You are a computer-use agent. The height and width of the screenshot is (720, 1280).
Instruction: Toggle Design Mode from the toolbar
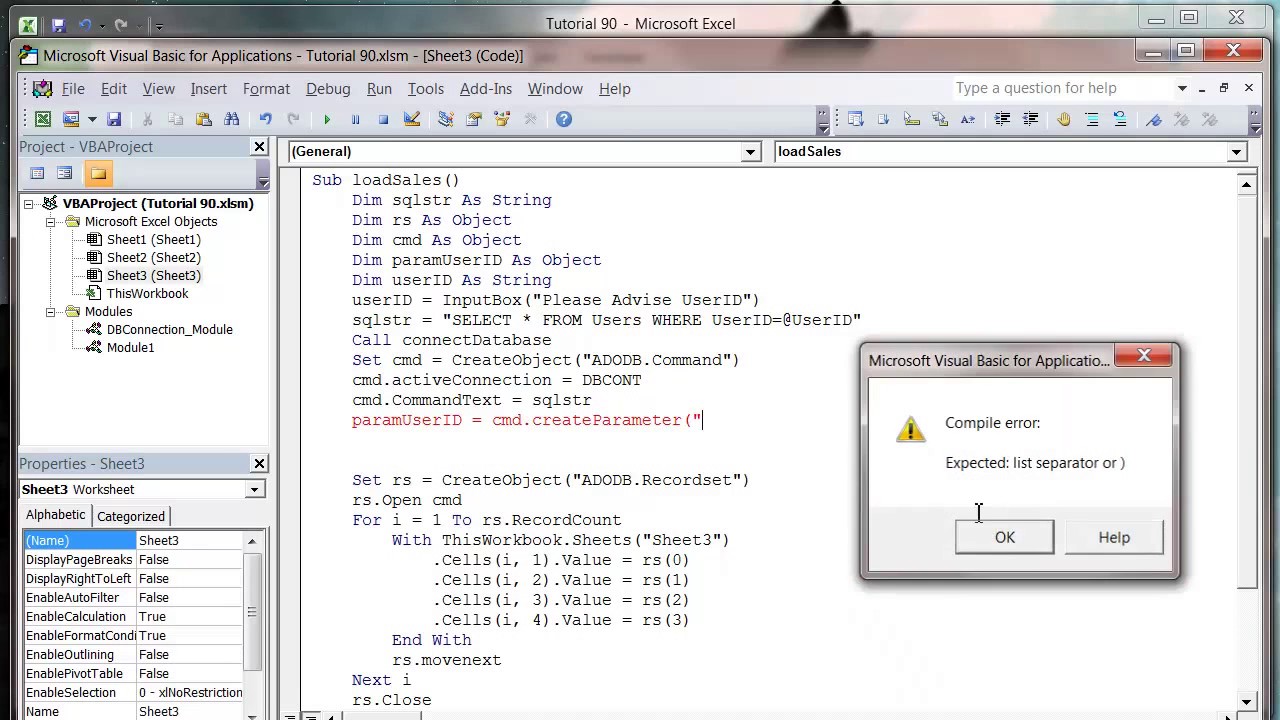[412, 119]
